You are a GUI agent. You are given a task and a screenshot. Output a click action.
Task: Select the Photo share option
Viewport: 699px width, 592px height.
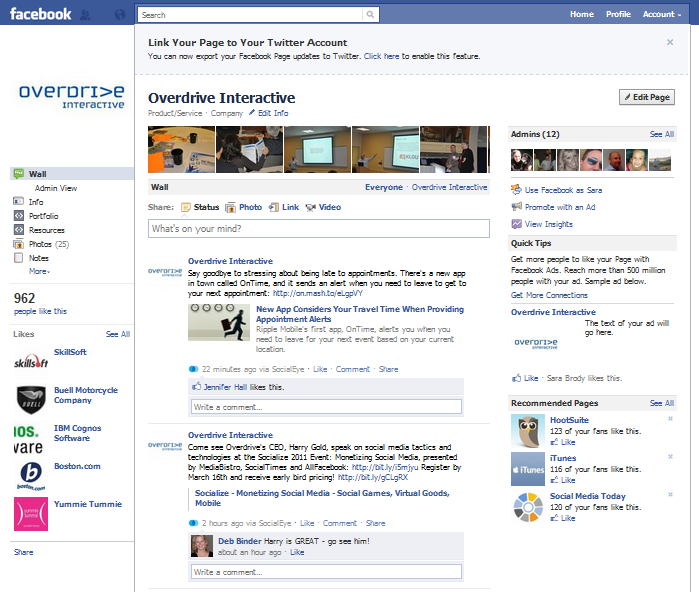244,207
